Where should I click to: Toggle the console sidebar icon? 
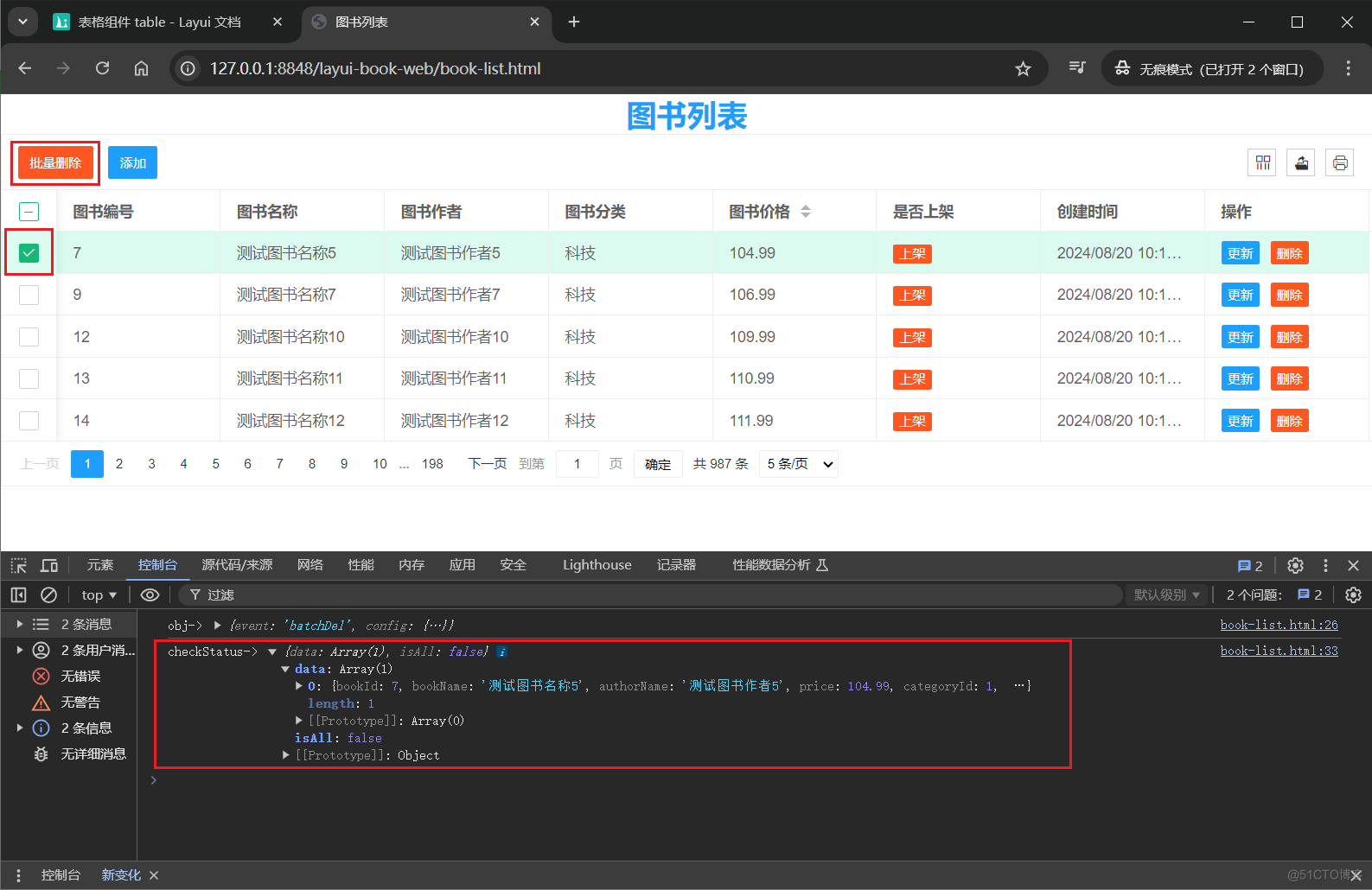pyautogui.click(x=18, y=594)
